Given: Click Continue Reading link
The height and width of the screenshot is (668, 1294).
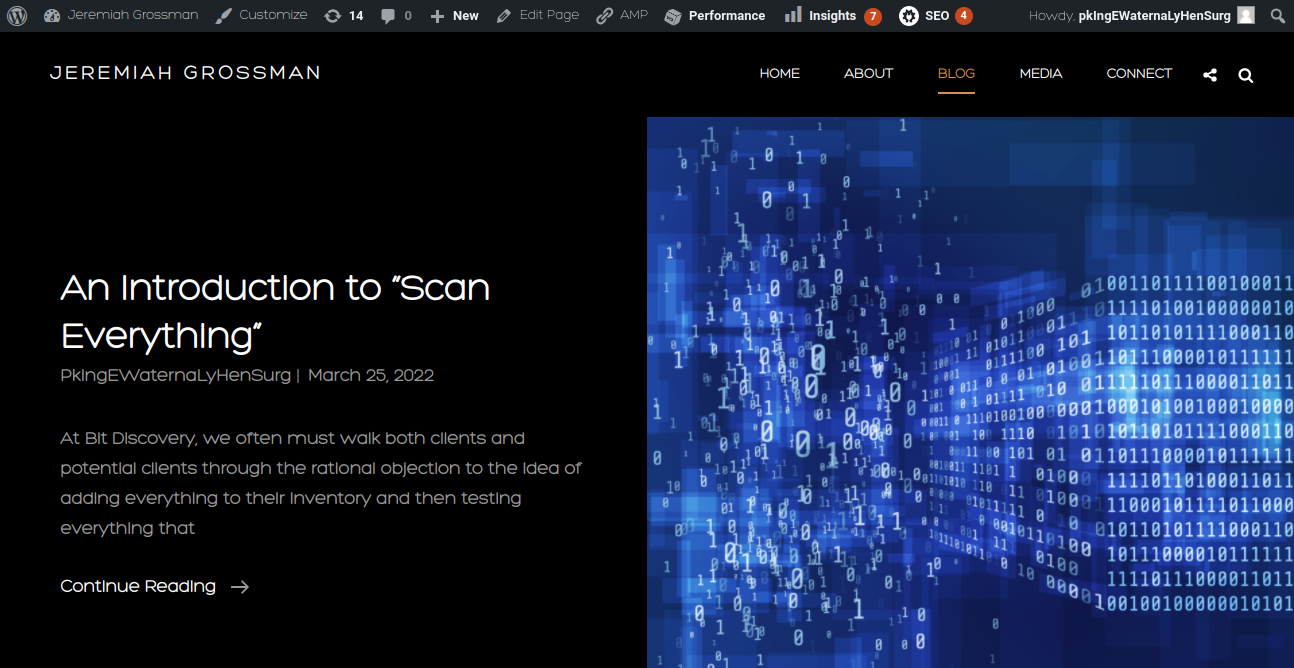Looking at the screenshot, I should [138, 586].
